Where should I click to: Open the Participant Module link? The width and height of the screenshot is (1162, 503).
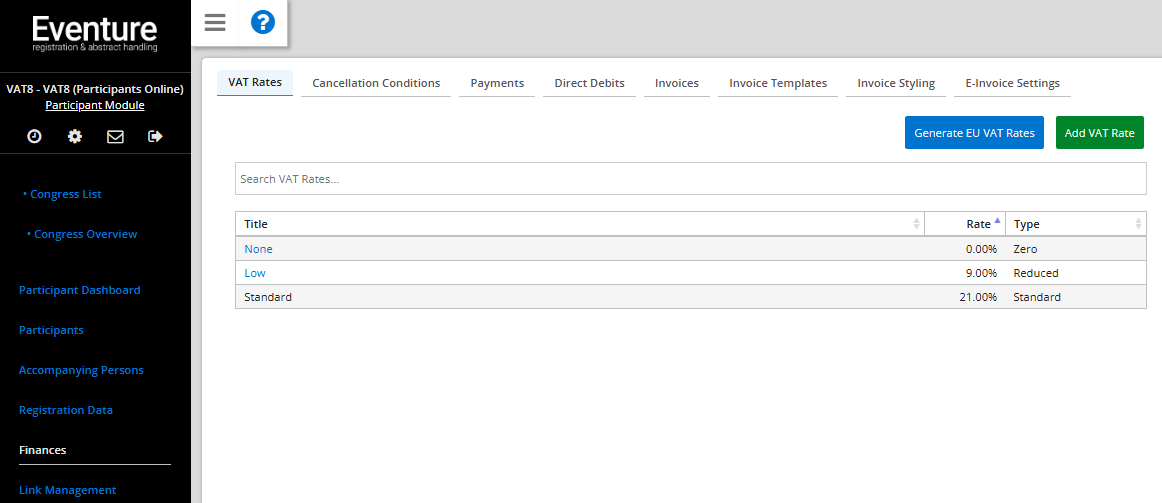(95, 105)
